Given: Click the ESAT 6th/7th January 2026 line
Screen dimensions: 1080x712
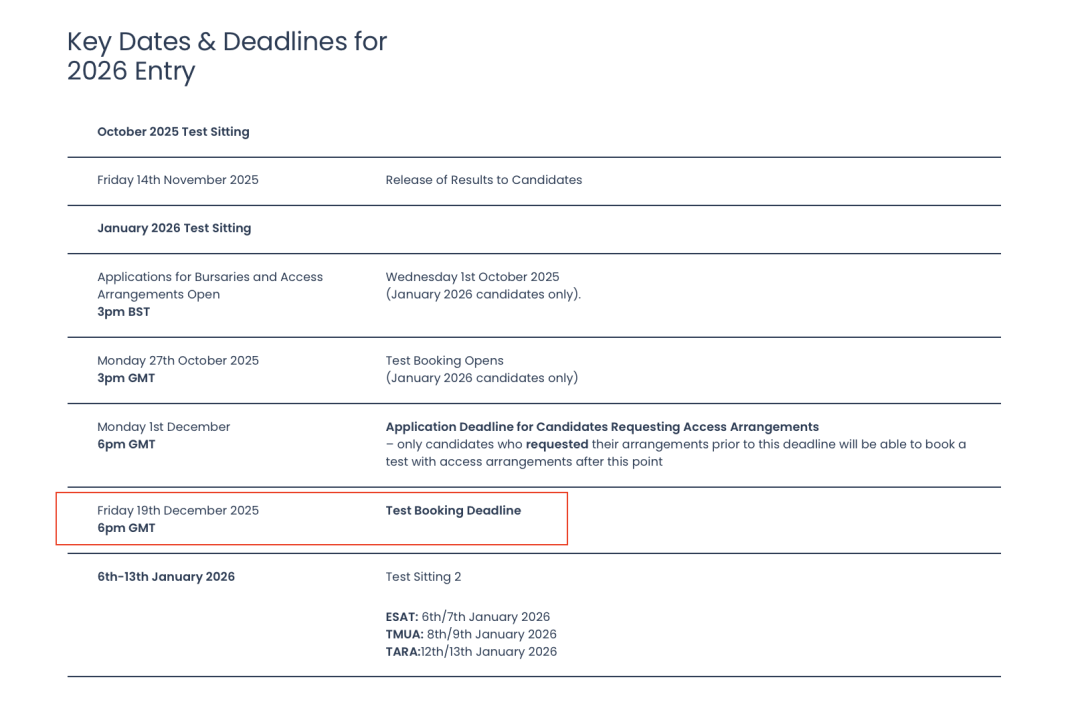Looking at the screenshot, I should (467, 617).
